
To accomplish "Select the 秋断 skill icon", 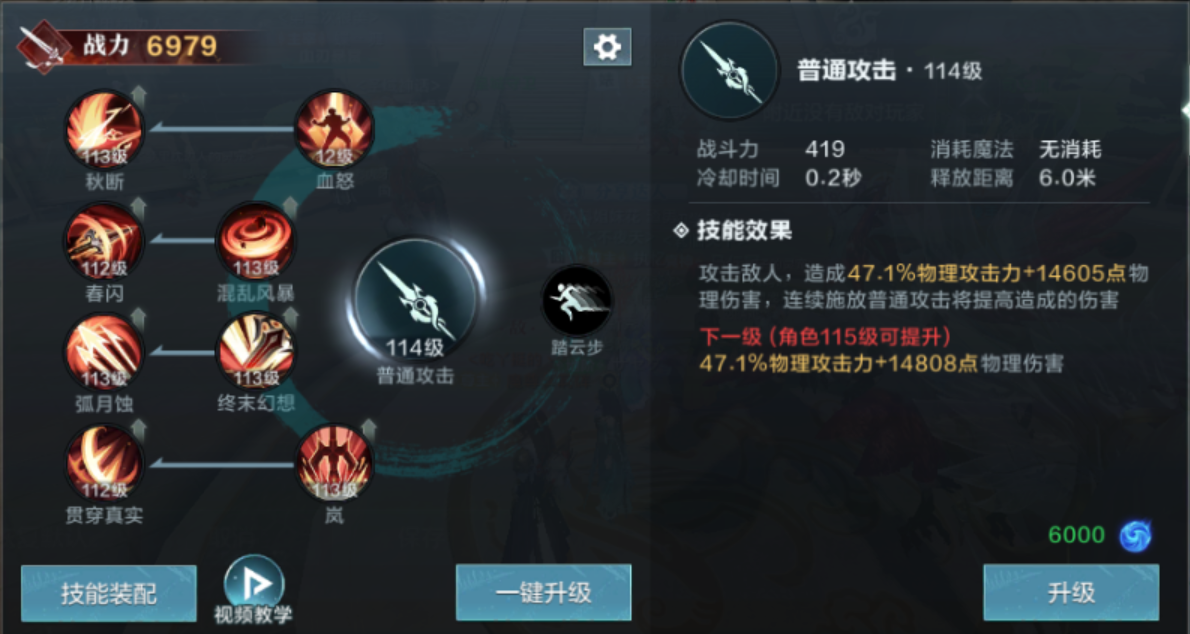I will (x=104, y=130).
